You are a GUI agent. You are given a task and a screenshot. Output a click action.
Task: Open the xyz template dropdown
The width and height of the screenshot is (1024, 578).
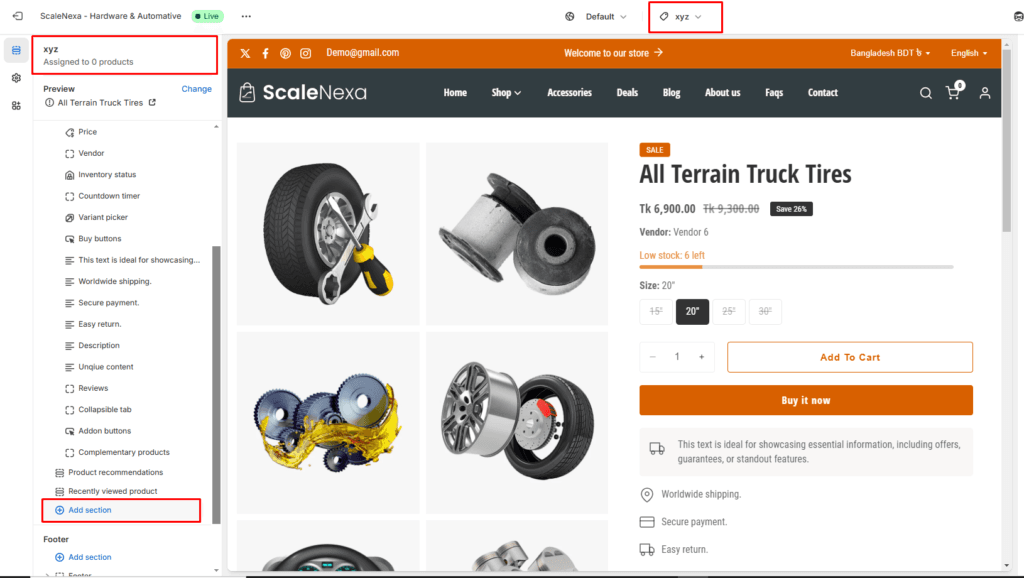coord(681,17)
